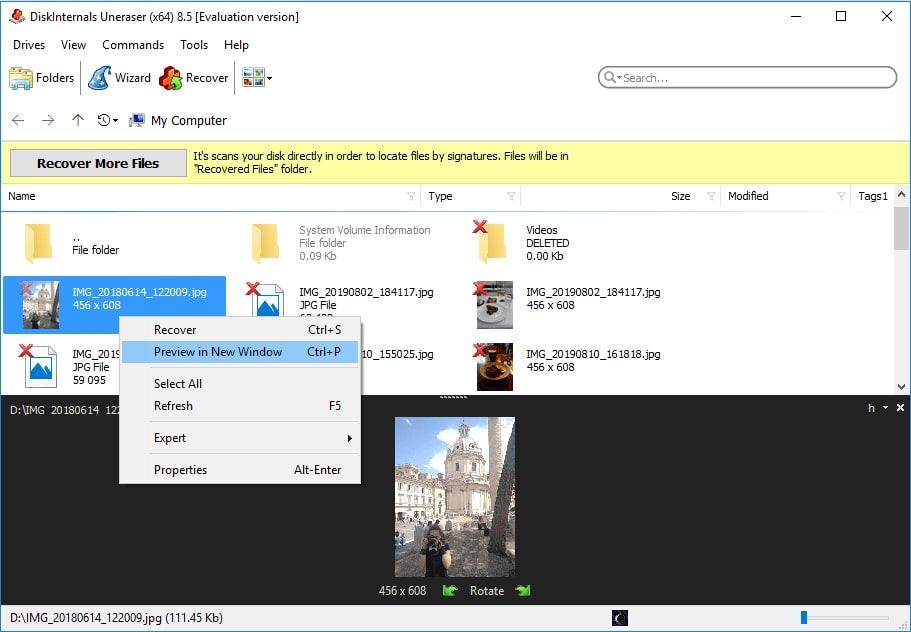Screen dimensions: 911x632
Task: Click the My Computer location label
Action: point(188,121)
